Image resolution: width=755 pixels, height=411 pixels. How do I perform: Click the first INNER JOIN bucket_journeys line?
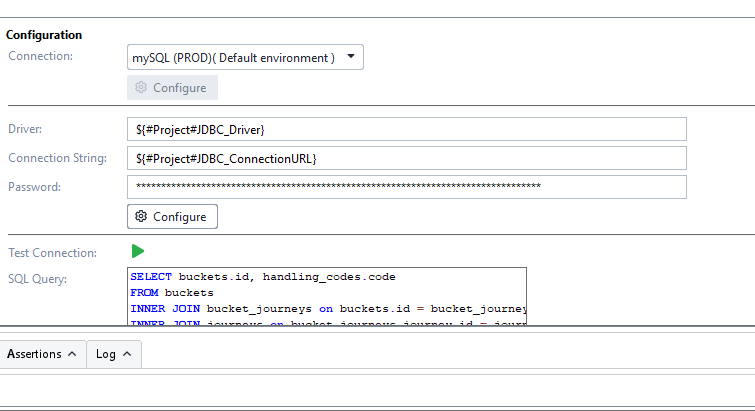(x=327, y=309)
